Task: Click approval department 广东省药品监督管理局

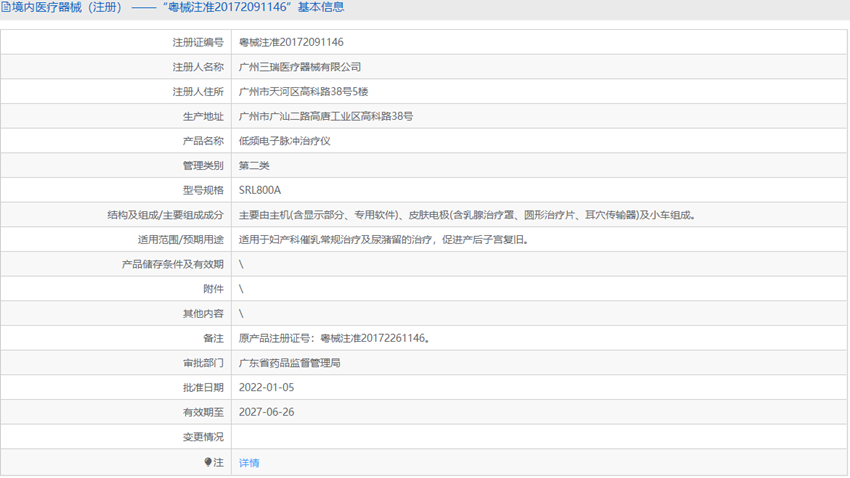Action: [289, 363]
